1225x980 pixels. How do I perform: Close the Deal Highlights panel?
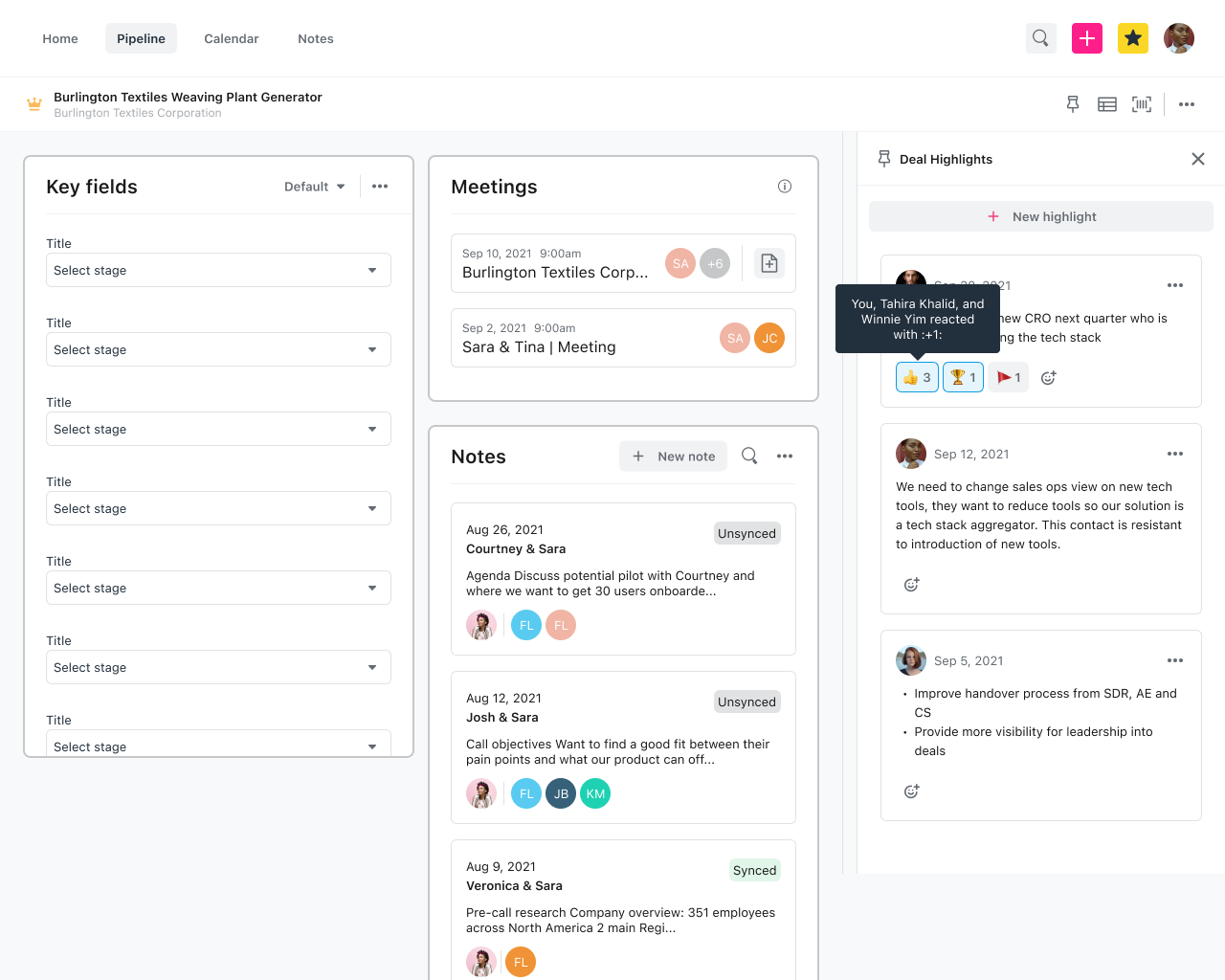tap(1198, 159)
